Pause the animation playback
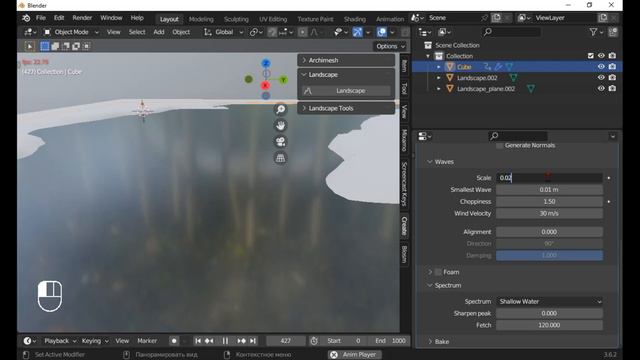The height and width of the screenshot is (360, 640). coord(225,341)
